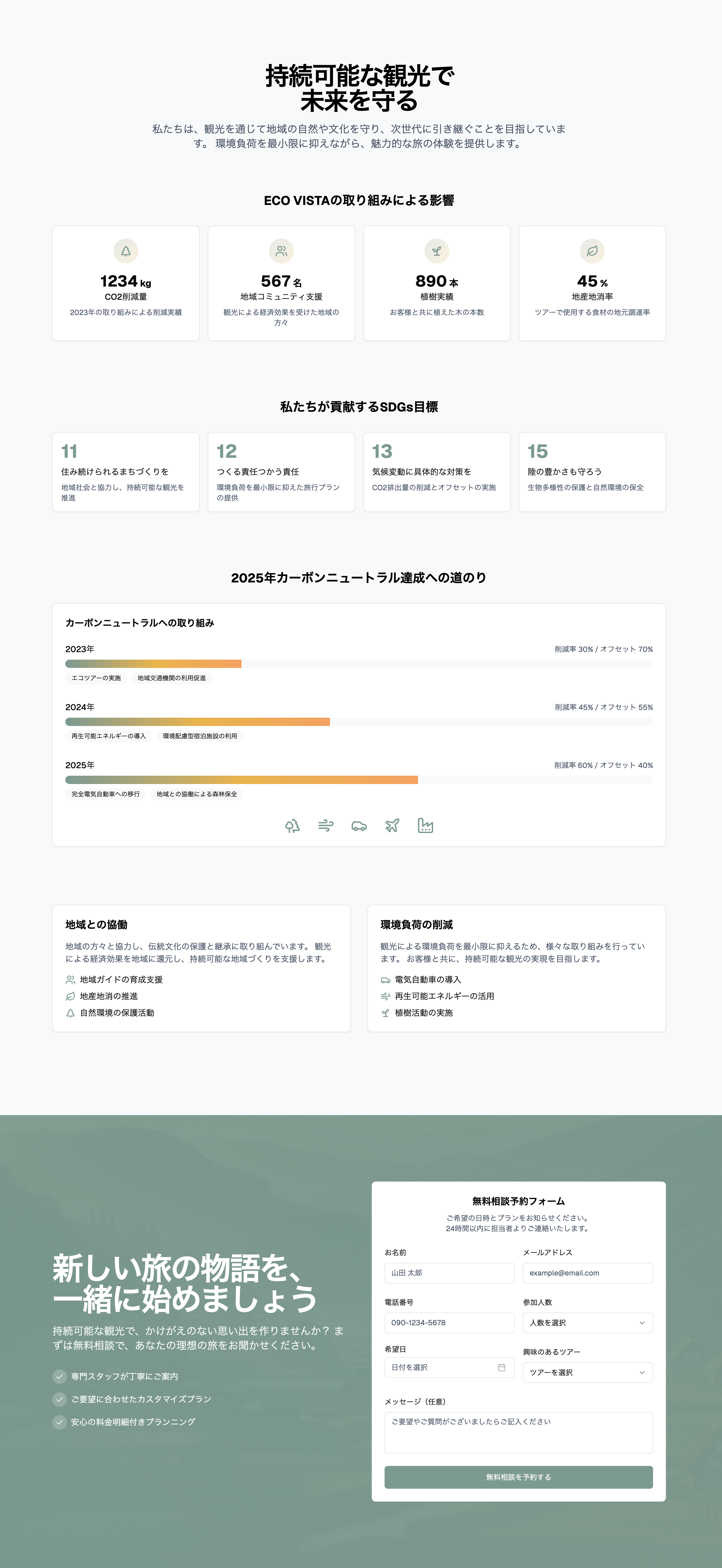Click the leaf icon above 地産地消率
The width and height of the screenshot is (722, 1568).
[x=592, y=251]
